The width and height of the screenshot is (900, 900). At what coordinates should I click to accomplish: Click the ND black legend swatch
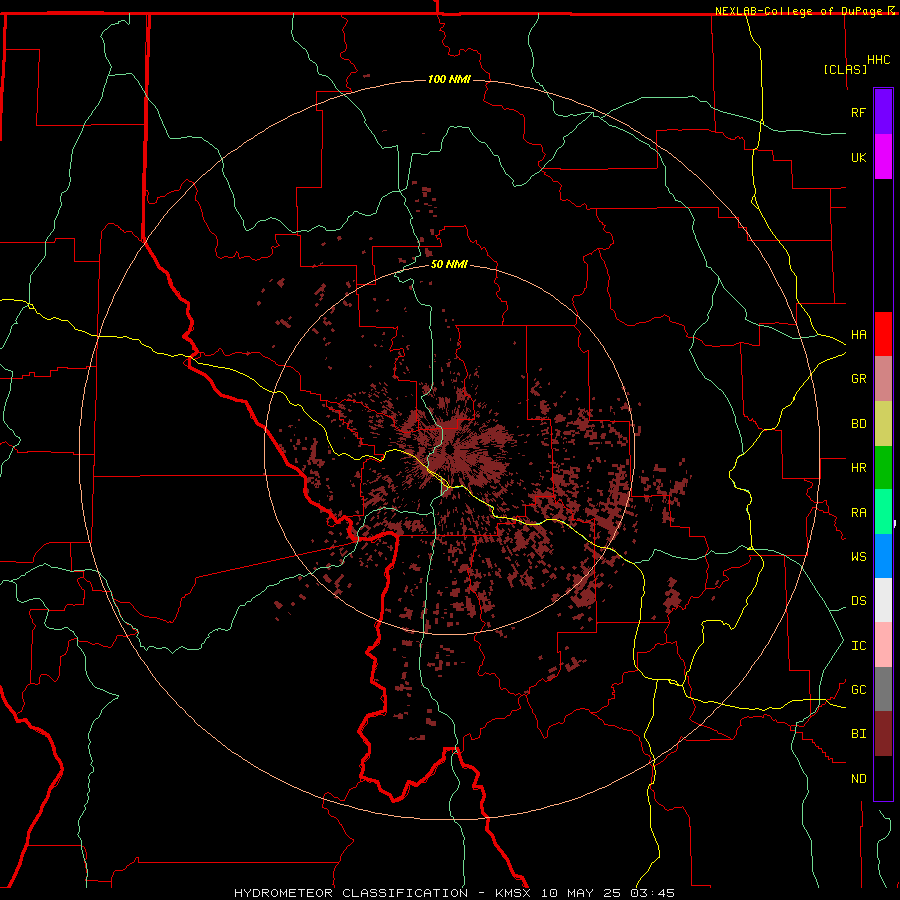pyautogui.click(x=883, y=778)
